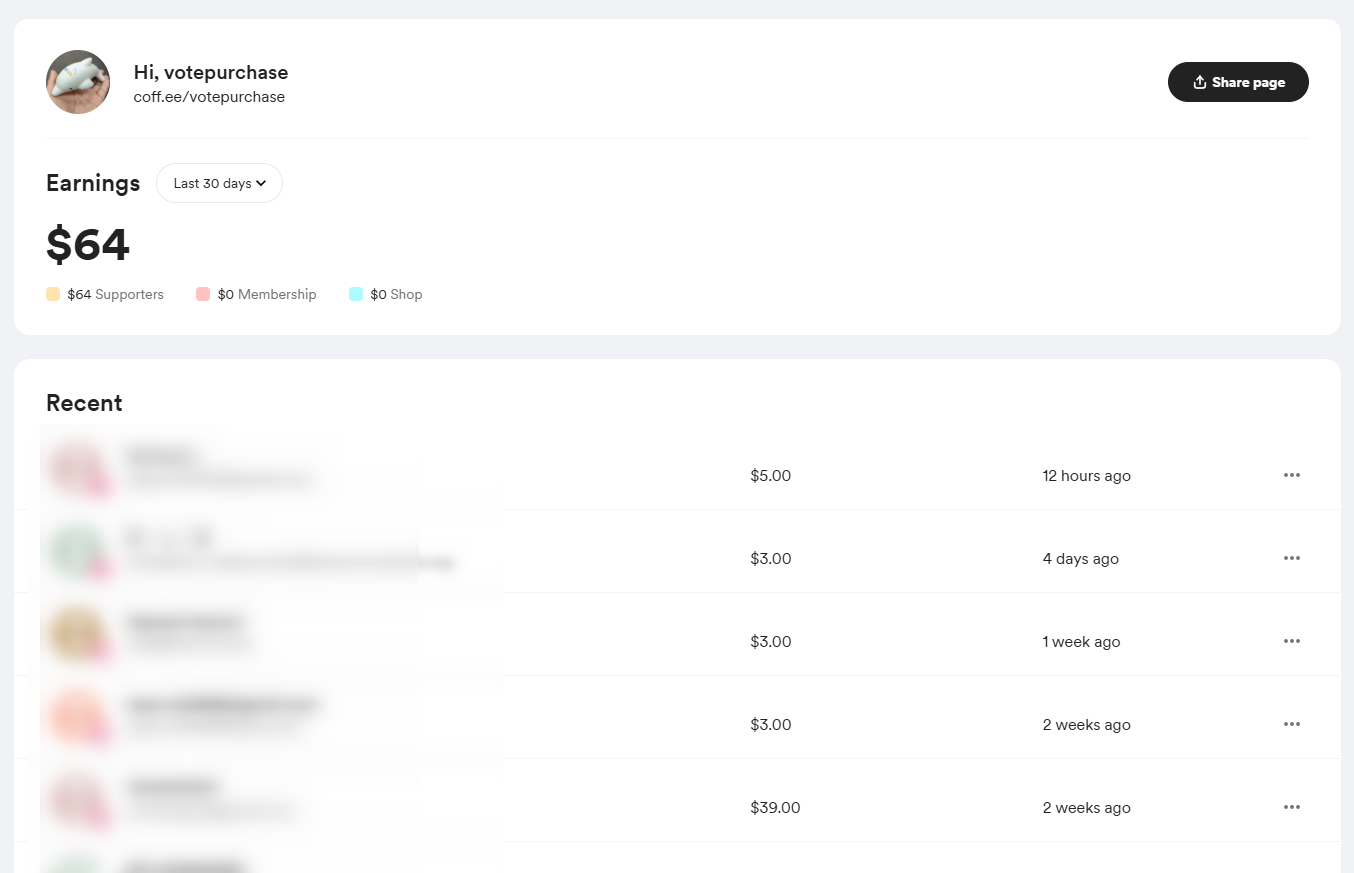Expand the Last 30 days dropdown

click(x=219, y=183)
